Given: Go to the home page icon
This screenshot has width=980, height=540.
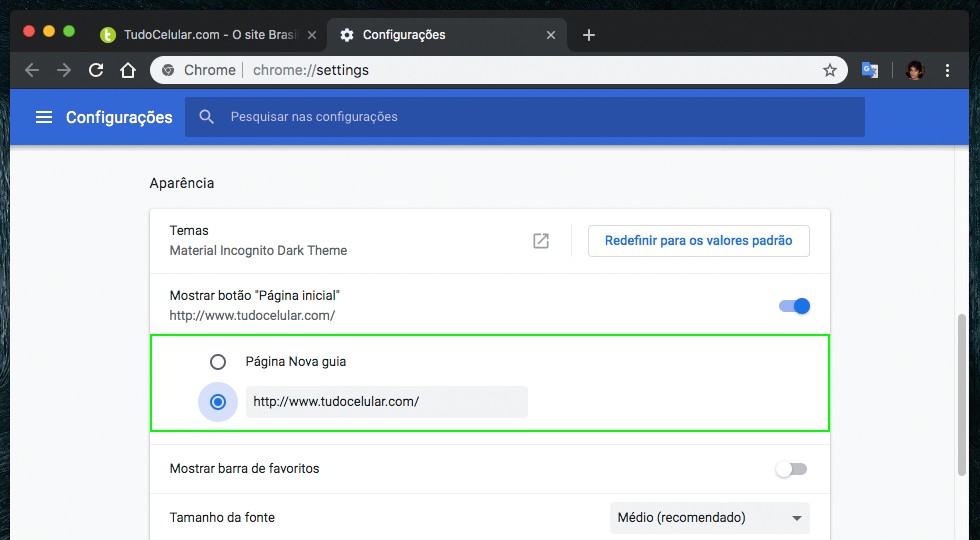Looking at the screenshot, I should (x=128, y=70).
